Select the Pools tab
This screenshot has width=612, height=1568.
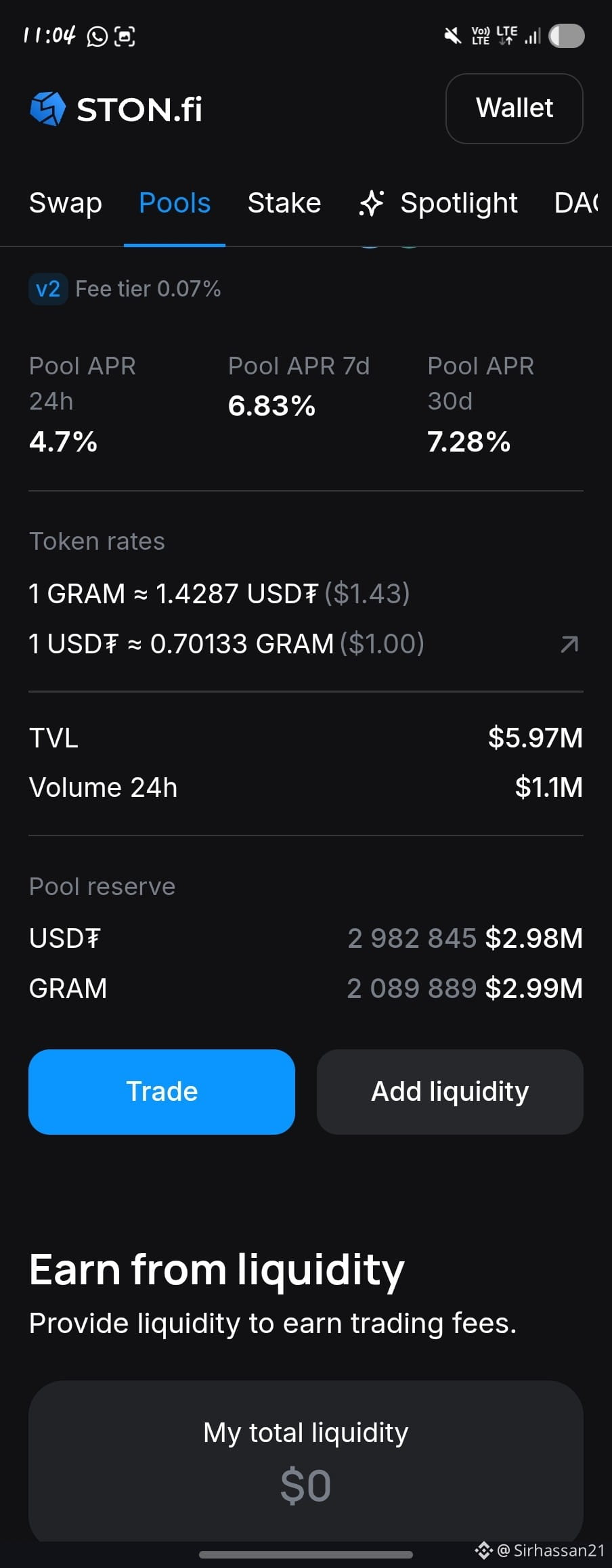(x=175, y=203)
